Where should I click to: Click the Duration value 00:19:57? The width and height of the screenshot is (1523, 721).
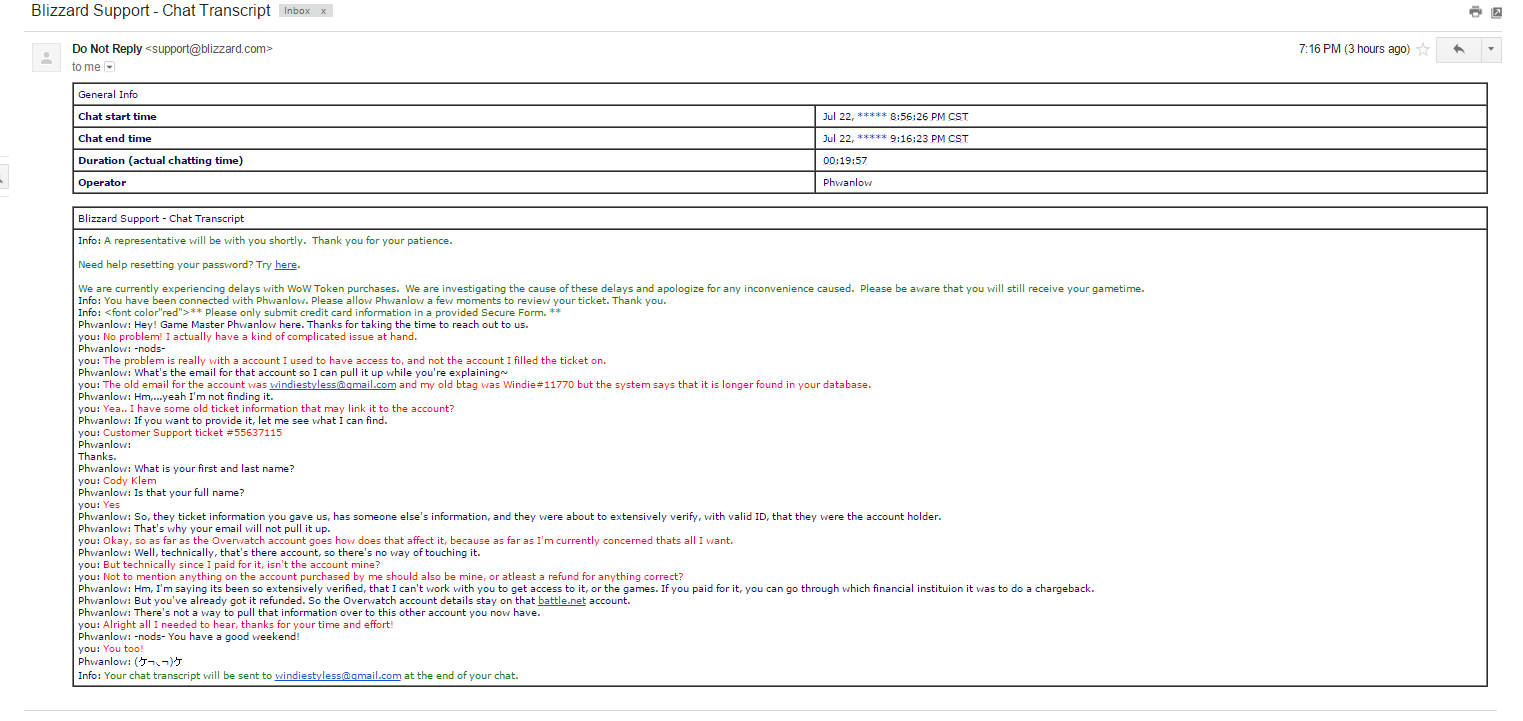[845, 161]
